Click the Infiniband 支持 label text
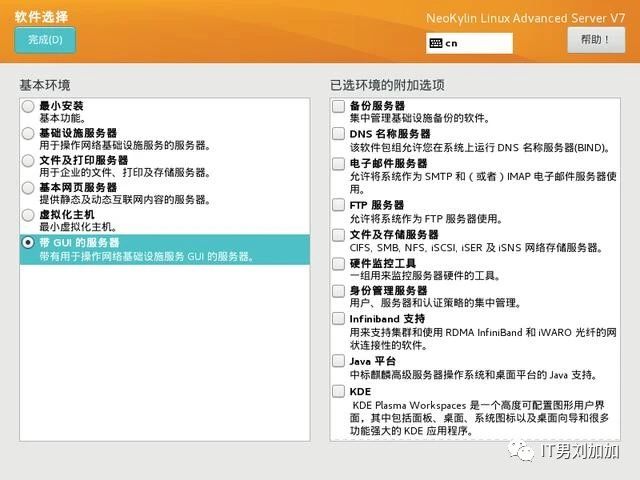Image resolution: width=640 pixels, height=480 pixels. pyautogui.click(x=387, y=319)
